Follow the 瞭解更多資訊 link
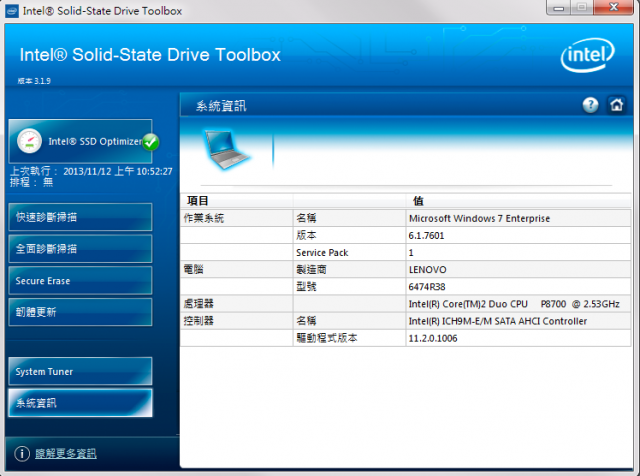The image size is (640, 476). (x=66, y=453)
